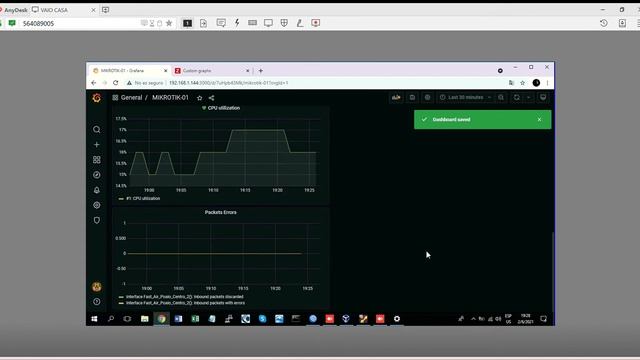Open a new Chrome tab
Image resolution: width=640 pixels, height=360 pixels.
[x=260, y=71]
